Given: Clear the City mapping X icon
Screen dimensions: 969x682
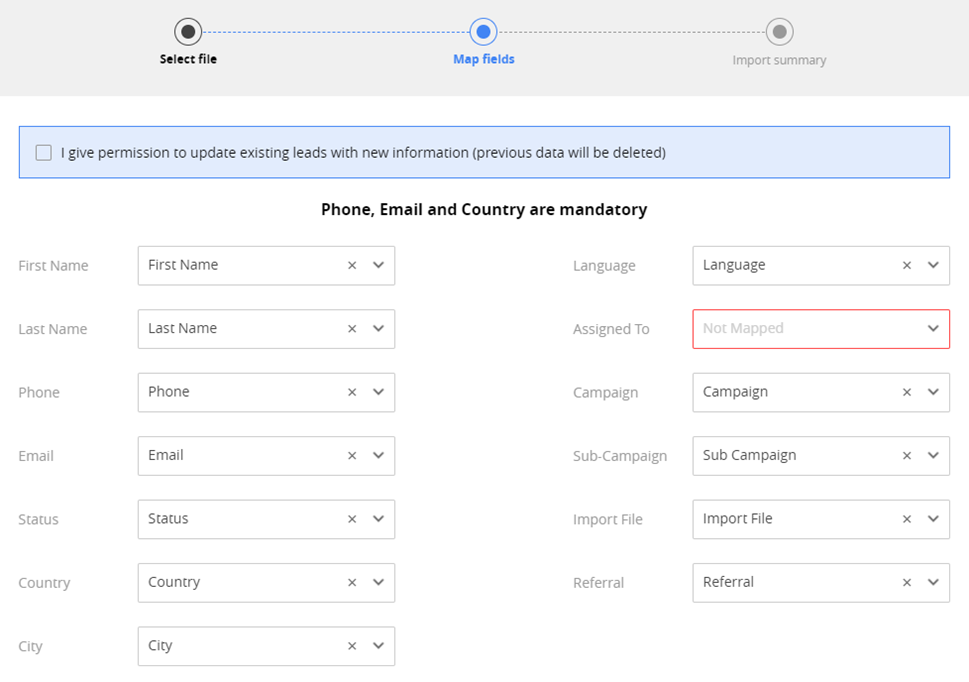Looking at the screenshot, I should pyautogui.click(x=352, y=647).
